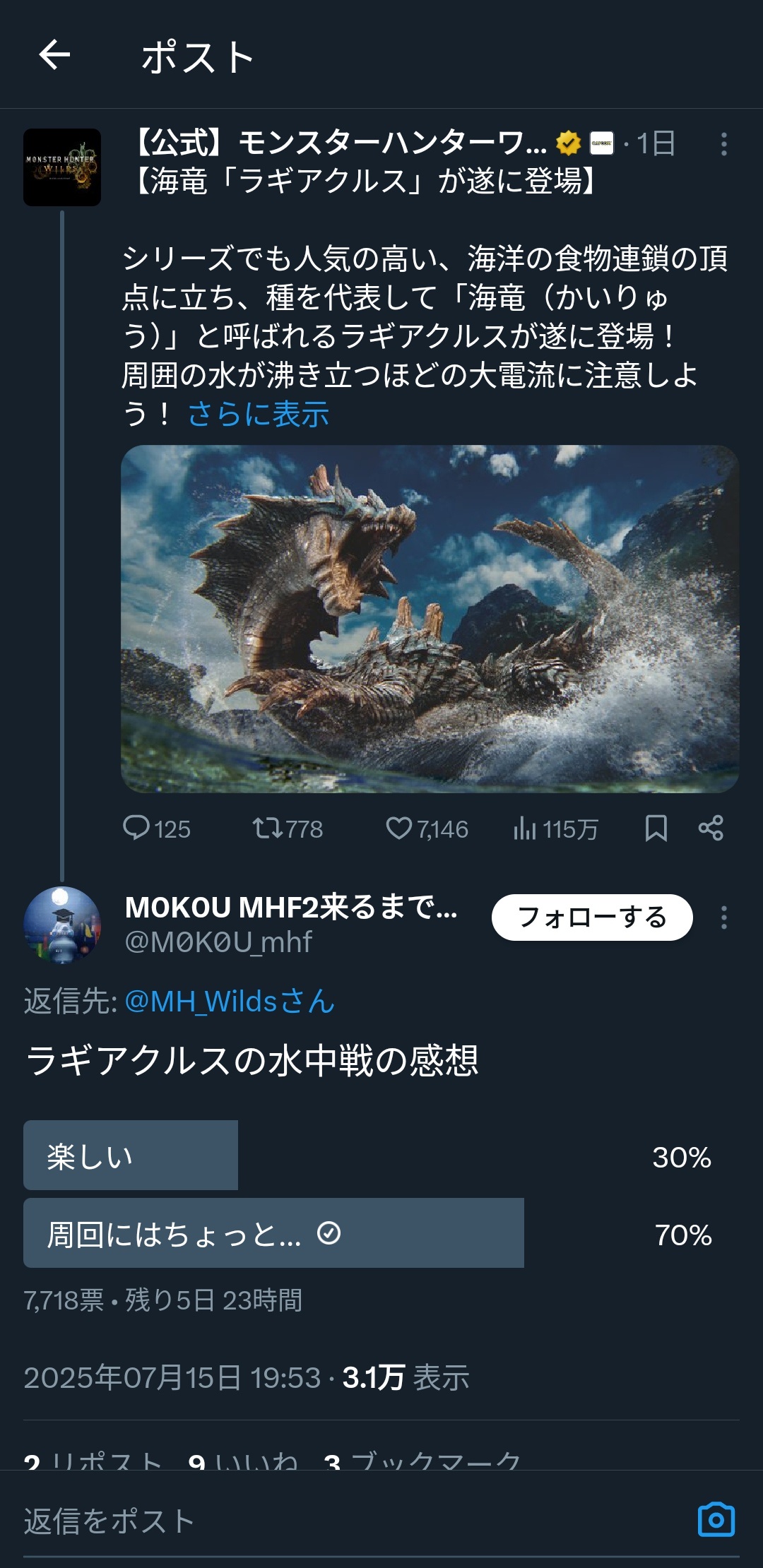Open Monster Hunter Wilds profile avatar
763x1568 pixels.
[62, 167]
